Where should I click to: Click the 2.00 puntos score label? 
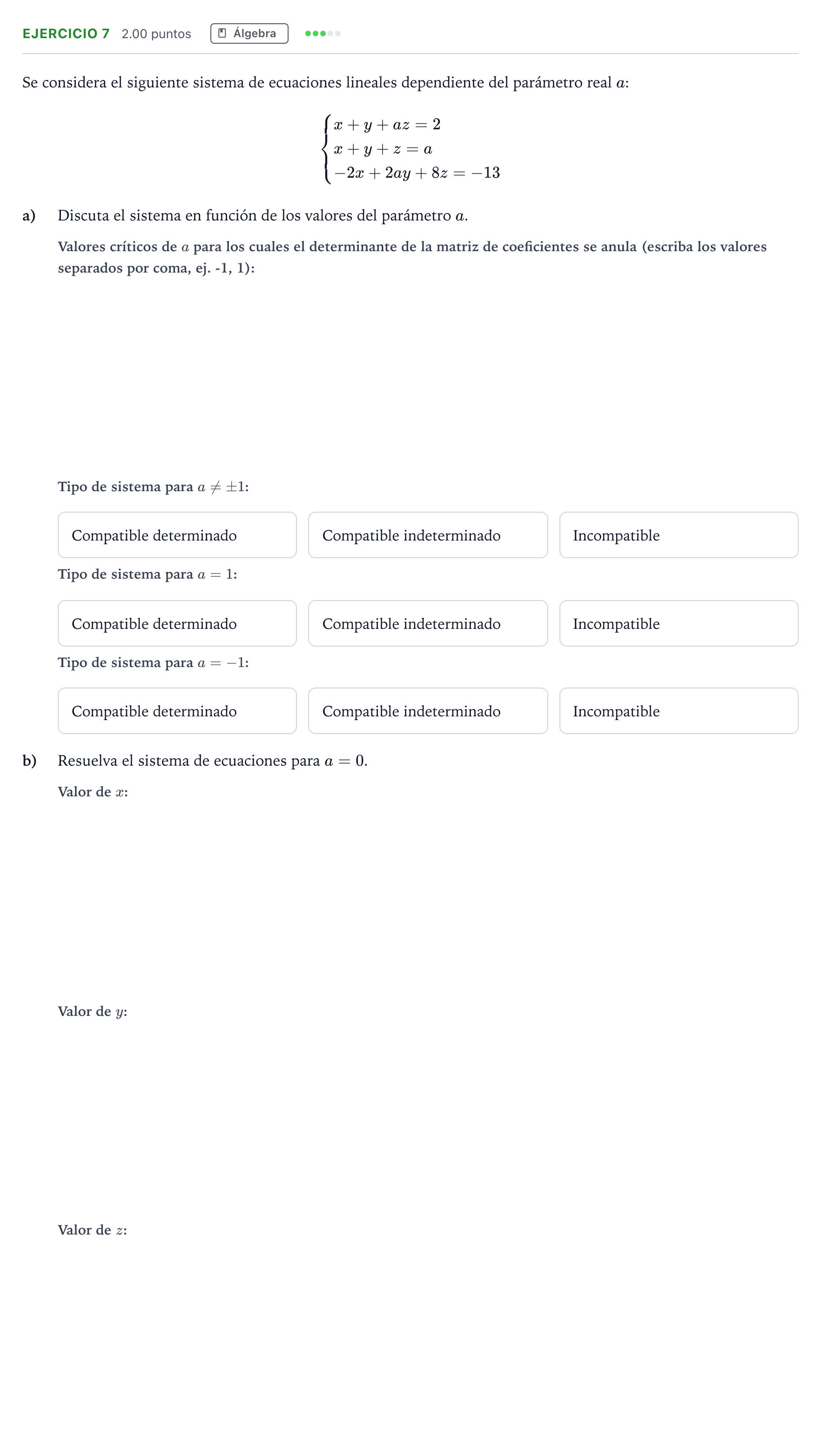point(157,34)
